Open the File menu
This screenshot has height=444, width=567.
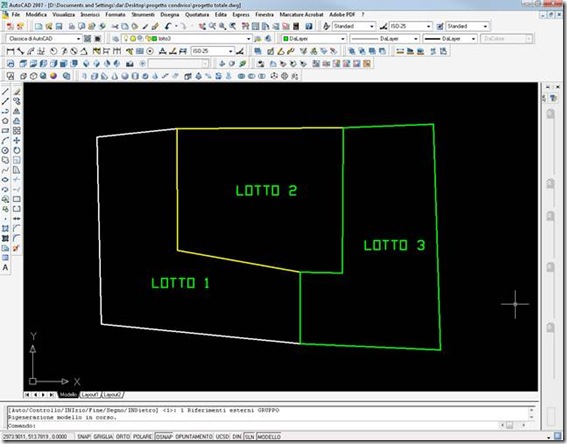point(16,15)
